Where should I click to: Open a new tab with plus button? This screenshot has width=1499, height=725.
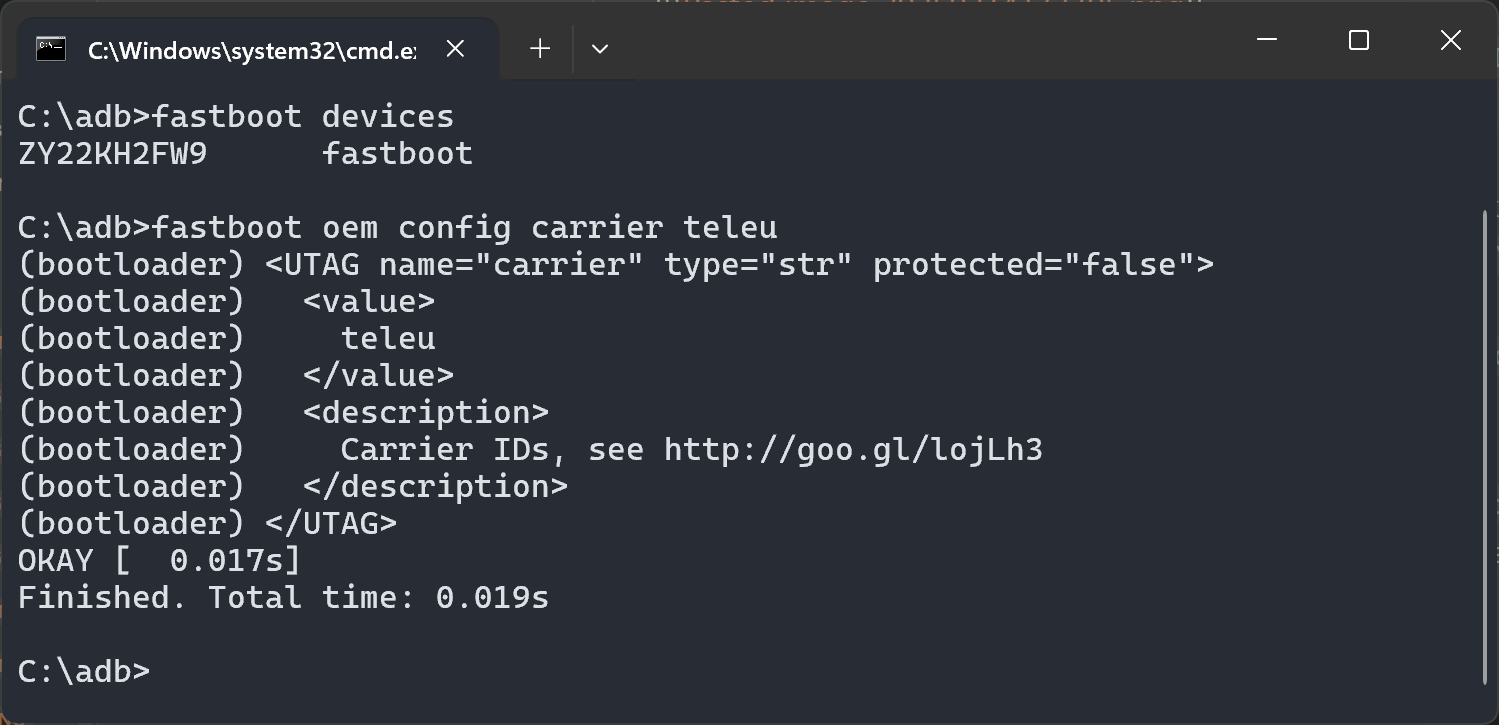pos(540,48)
